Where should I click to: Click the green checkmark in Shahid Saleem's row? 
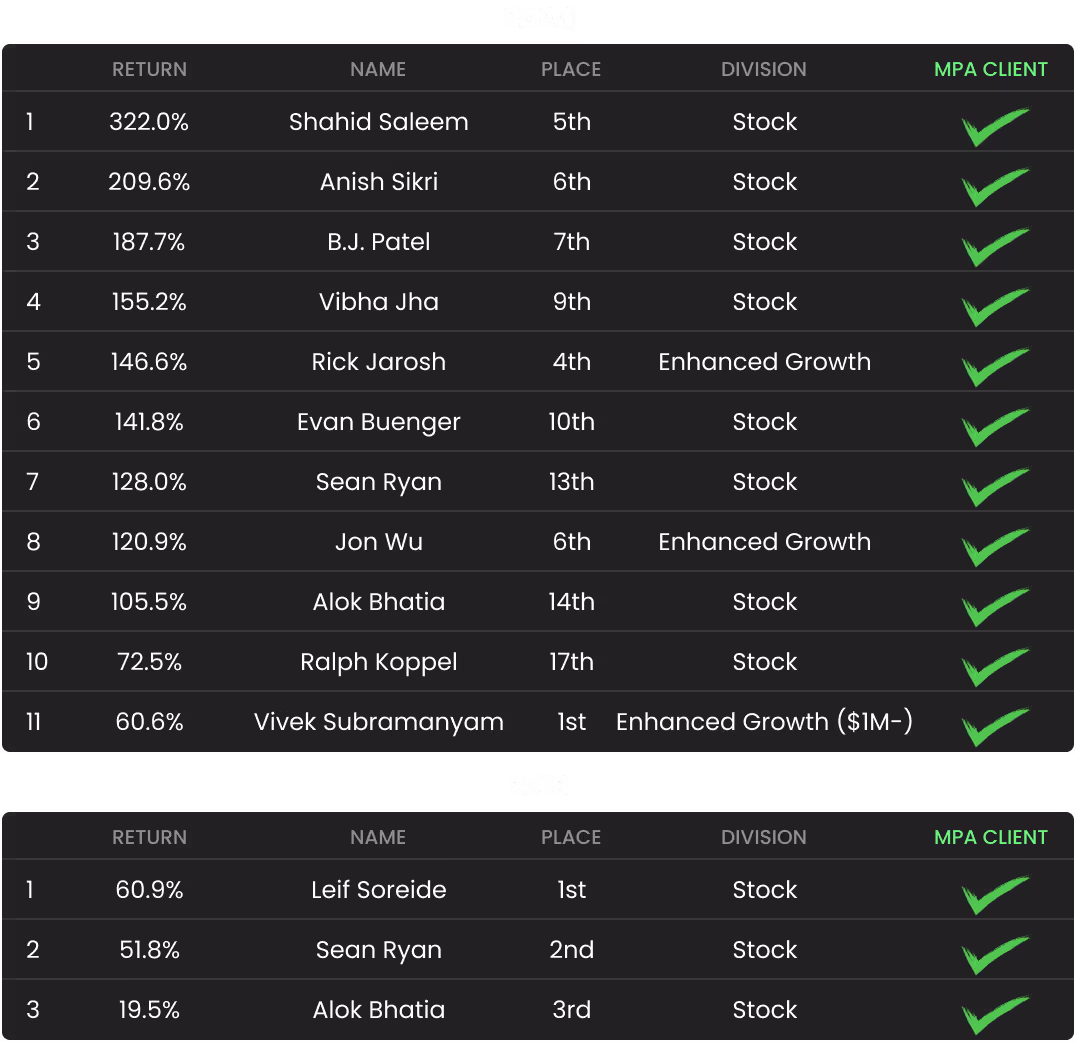coord(993,127)
